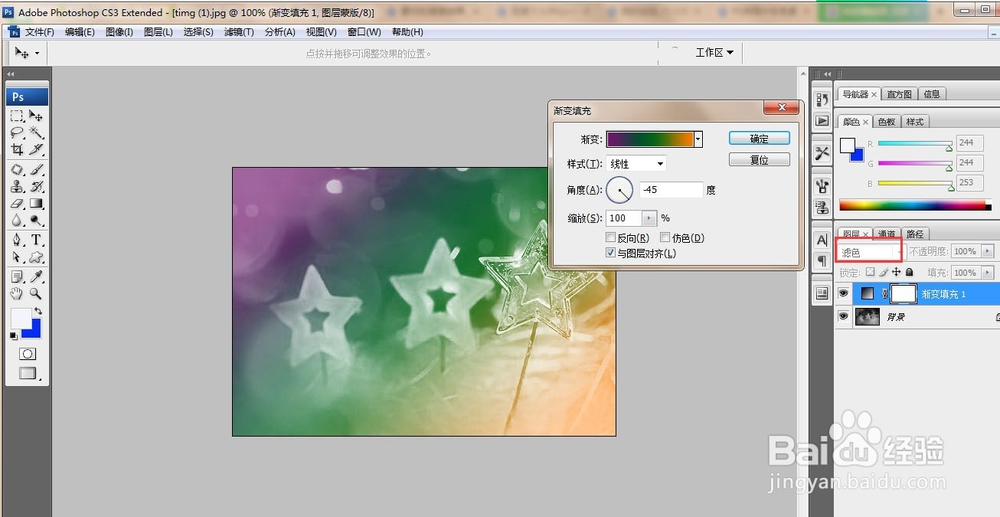Click 确定 button in gradient dialog
This screenshot has height=517, width=1000.
point(759,138)
